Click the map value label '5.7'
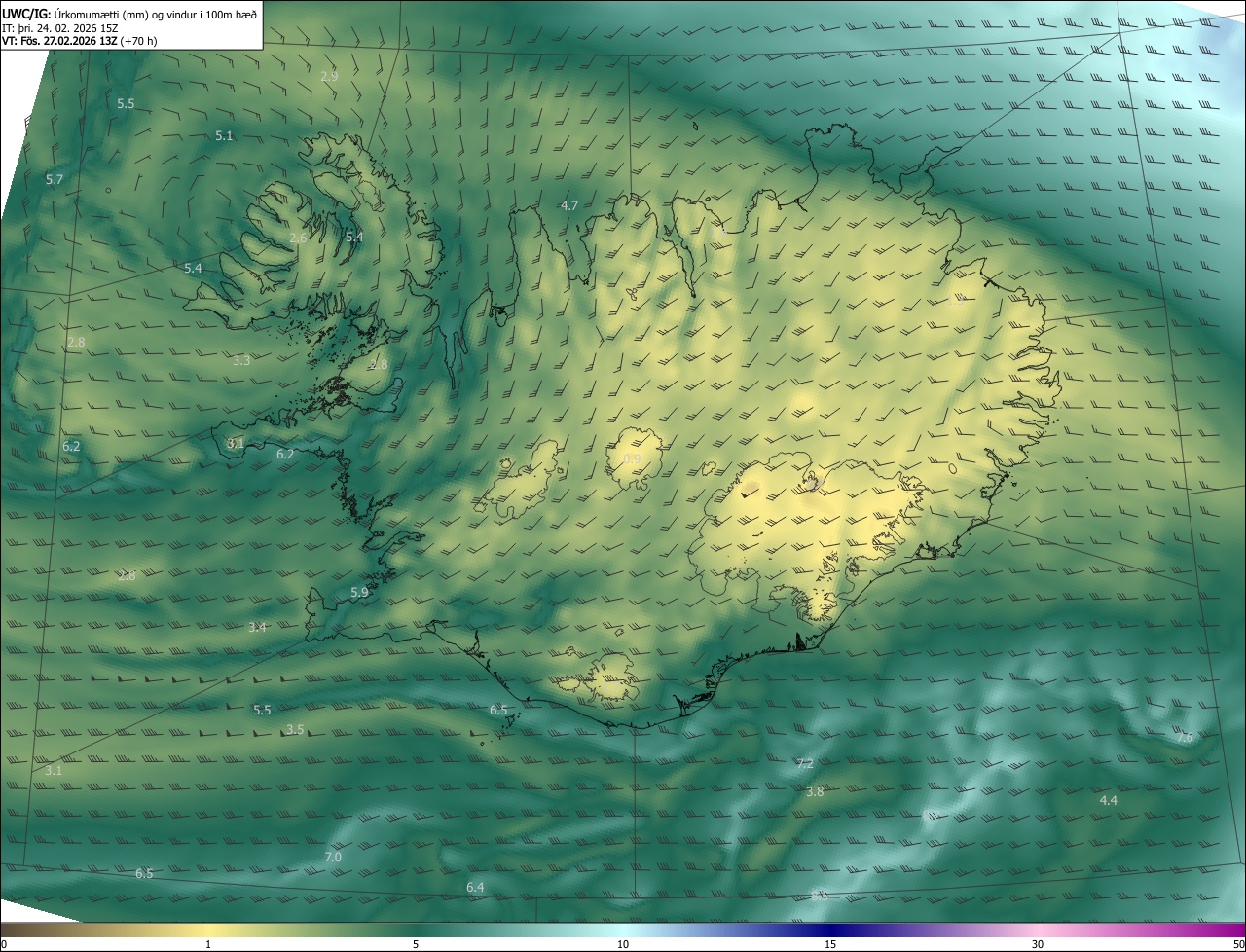The image size is (1246, 952). coord(55,180)
